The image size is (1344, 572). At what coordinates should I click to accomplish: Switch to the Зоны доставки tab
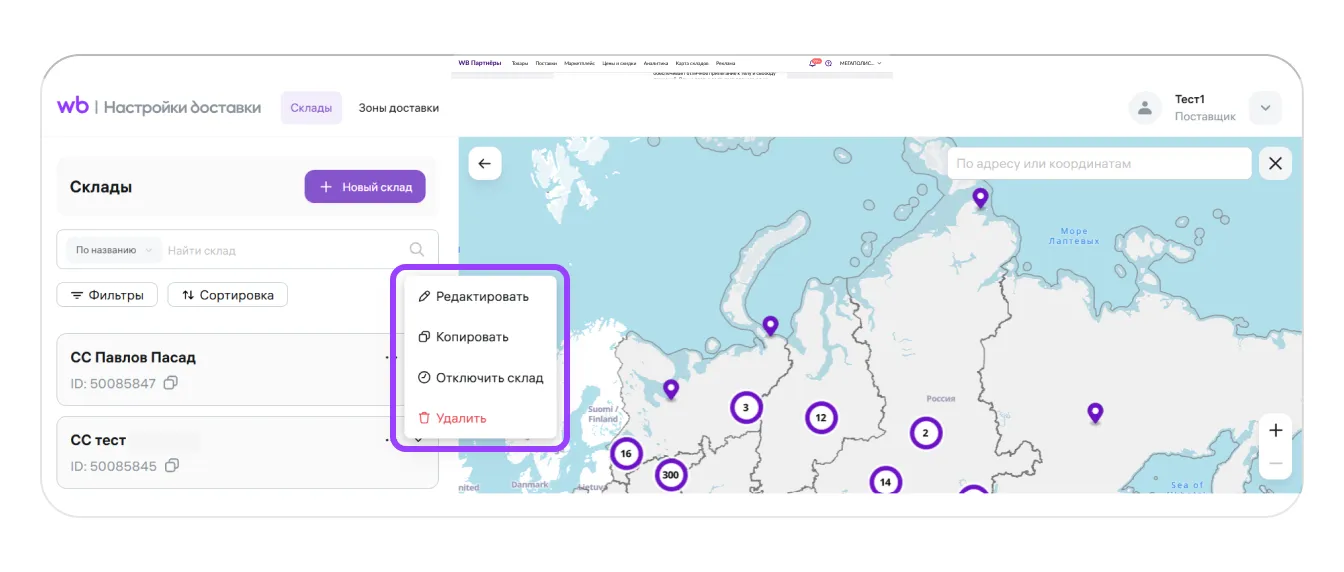pyautogui.click(x=398, y=108)
